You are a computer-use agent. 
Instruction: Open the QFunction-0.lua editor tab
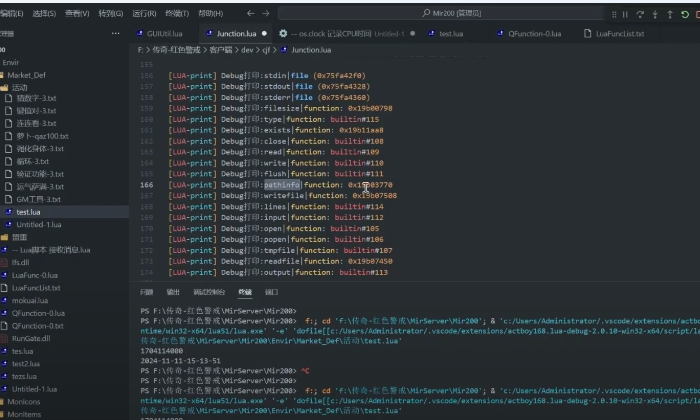535,33
